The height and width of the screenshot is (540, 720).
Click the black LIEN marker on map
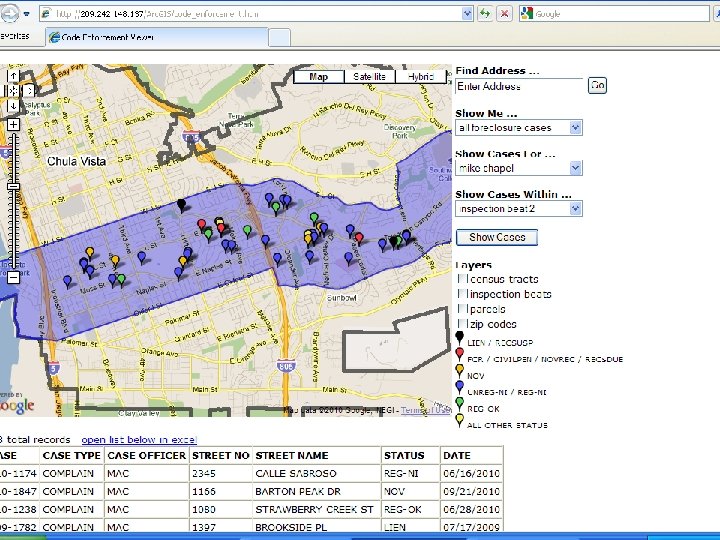click(x=181, y=204)
